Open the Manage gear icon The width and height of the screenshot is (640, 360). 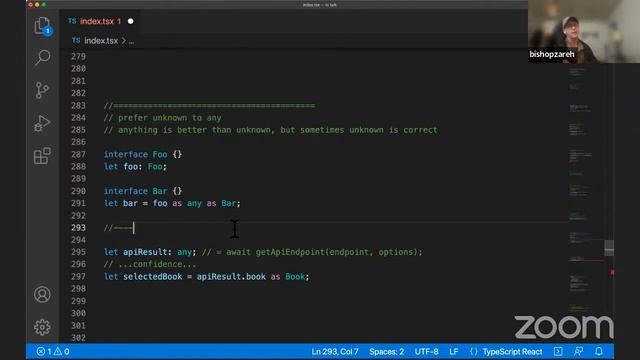42,327
